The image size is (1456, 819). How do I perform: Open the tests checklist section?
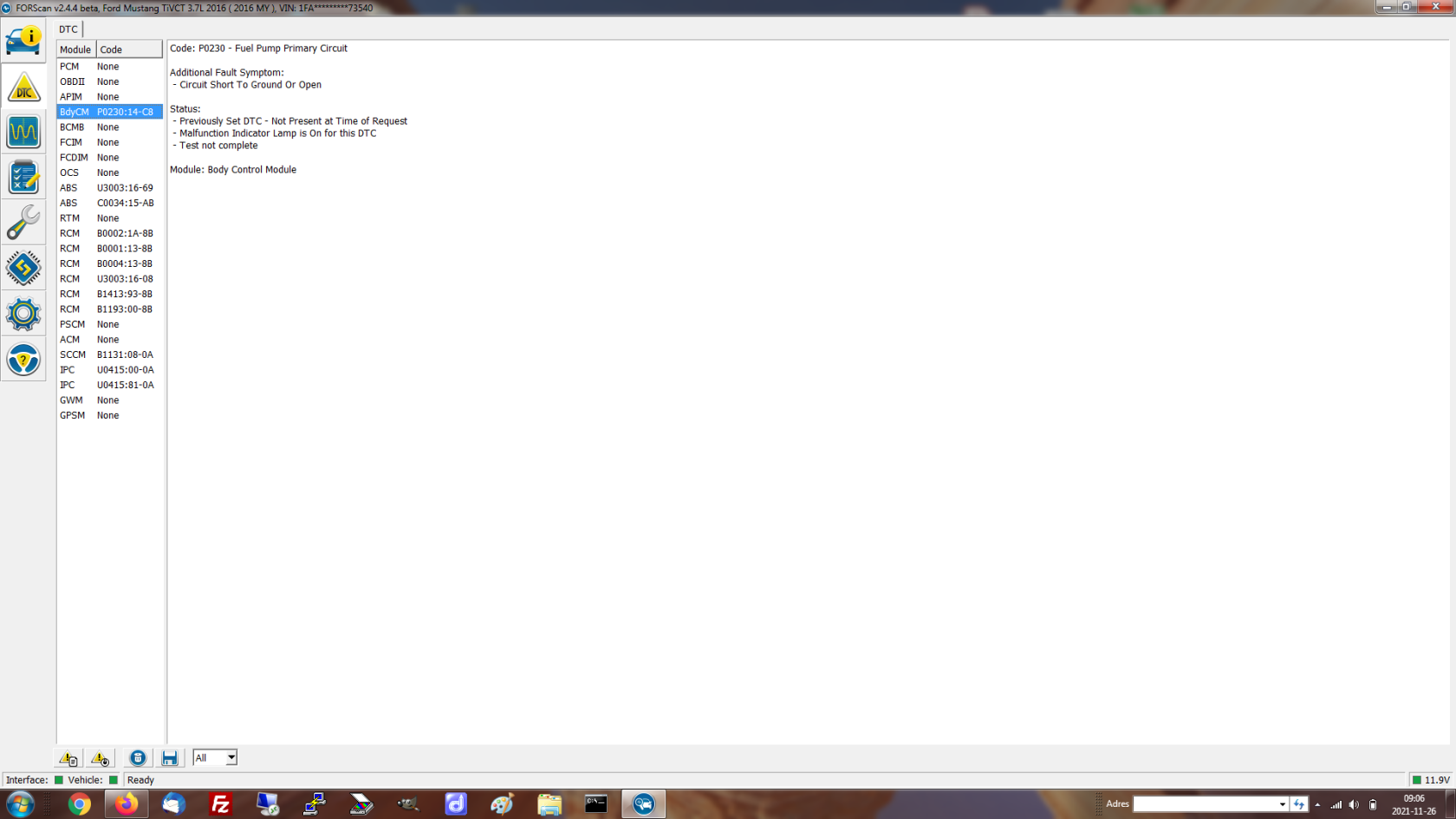tap(23, 178)
